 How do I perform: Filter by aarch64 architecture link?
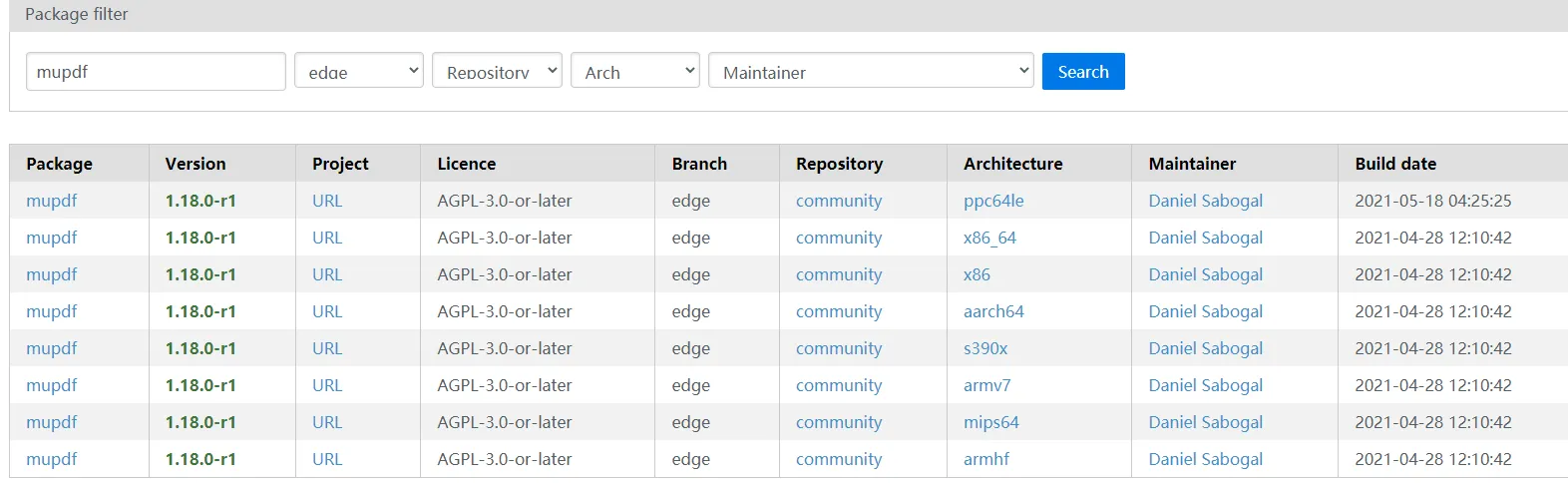coord(993,311)
